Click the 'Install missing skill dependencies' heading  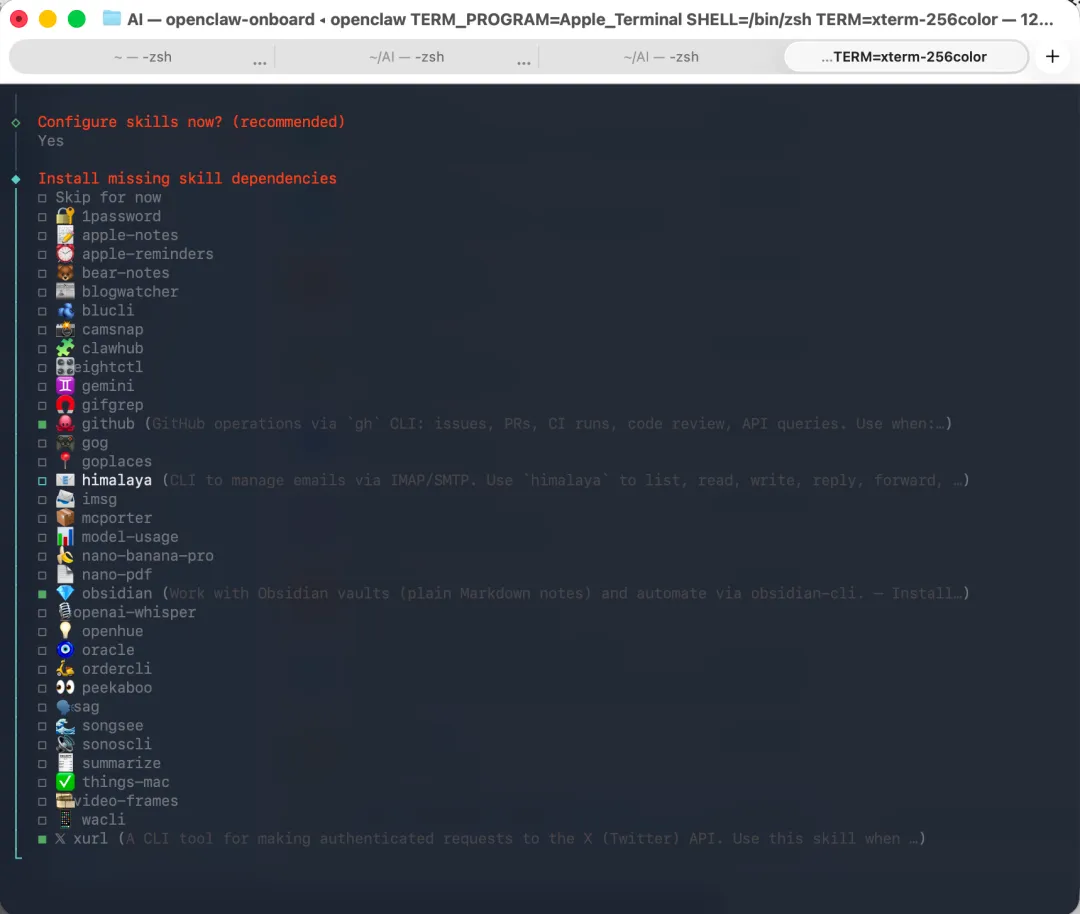[x=187, y=178]
